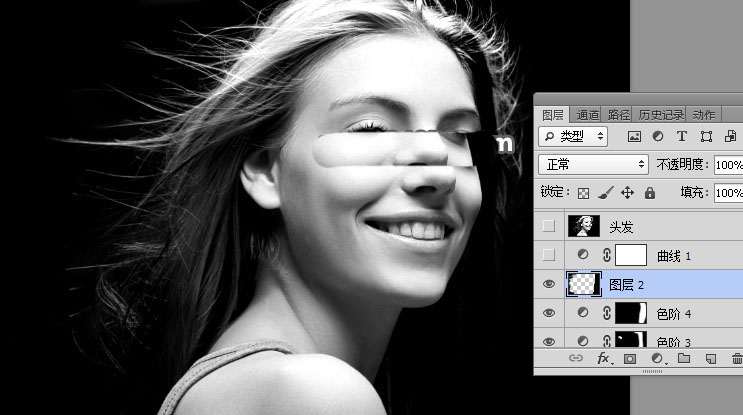Add a layer mask from the bottom bar
This screenshot has height=415, width=743.
pyautogui.click(x=630, y=358)
